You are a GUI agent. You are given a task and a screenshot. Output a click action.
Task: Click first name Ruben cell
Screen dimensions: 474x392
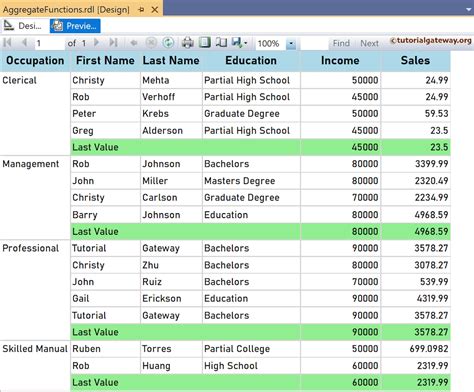tap(105, 349)
